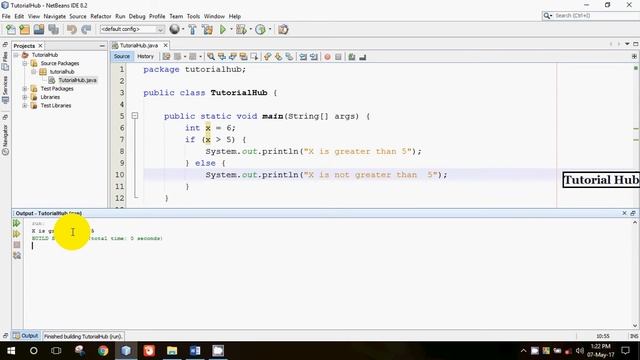Click the Stop icon in Output panel

tap(17, 244)
